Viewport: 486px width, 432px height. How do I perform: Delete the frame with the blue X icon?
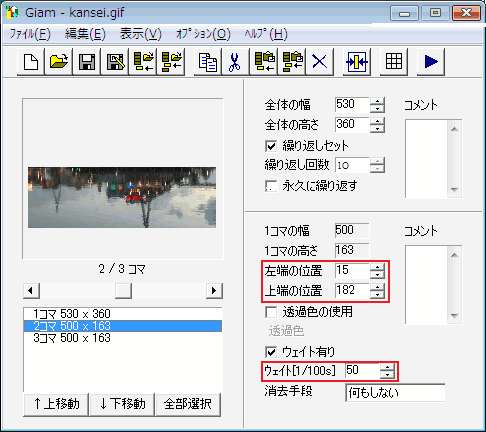click(x=320, y=62)
